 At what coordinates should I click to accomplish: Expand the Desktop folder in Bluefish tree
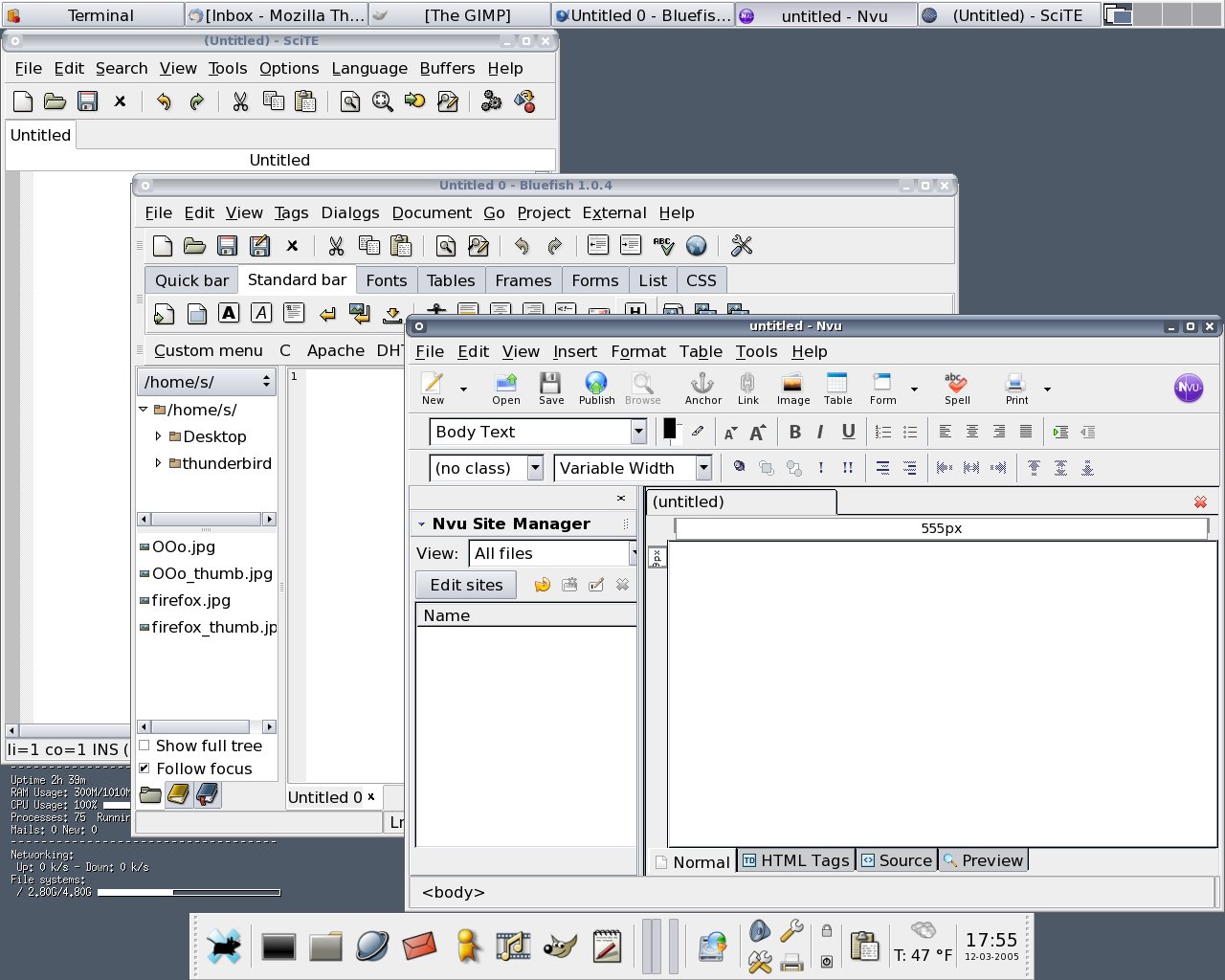(x=158, y=436)
